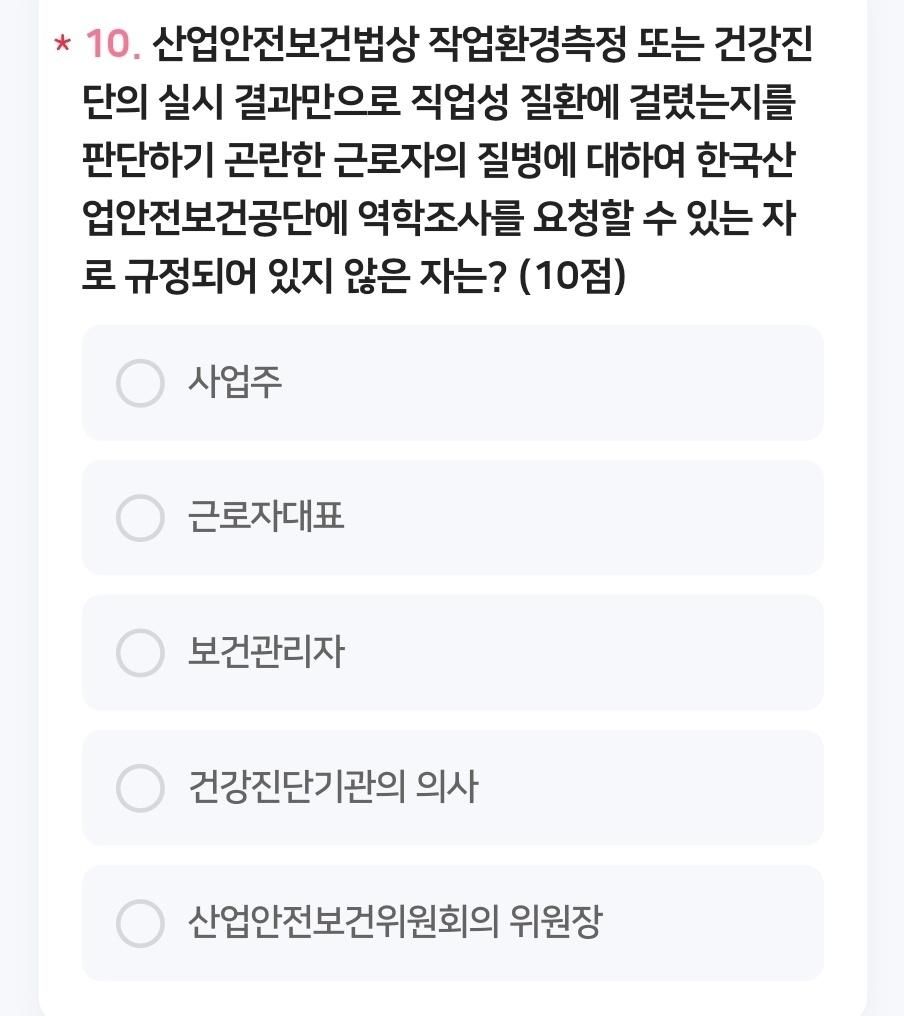
Task: Select the 보건관리자 radio button
Action: pyautogui.click(x=140, y=653)
